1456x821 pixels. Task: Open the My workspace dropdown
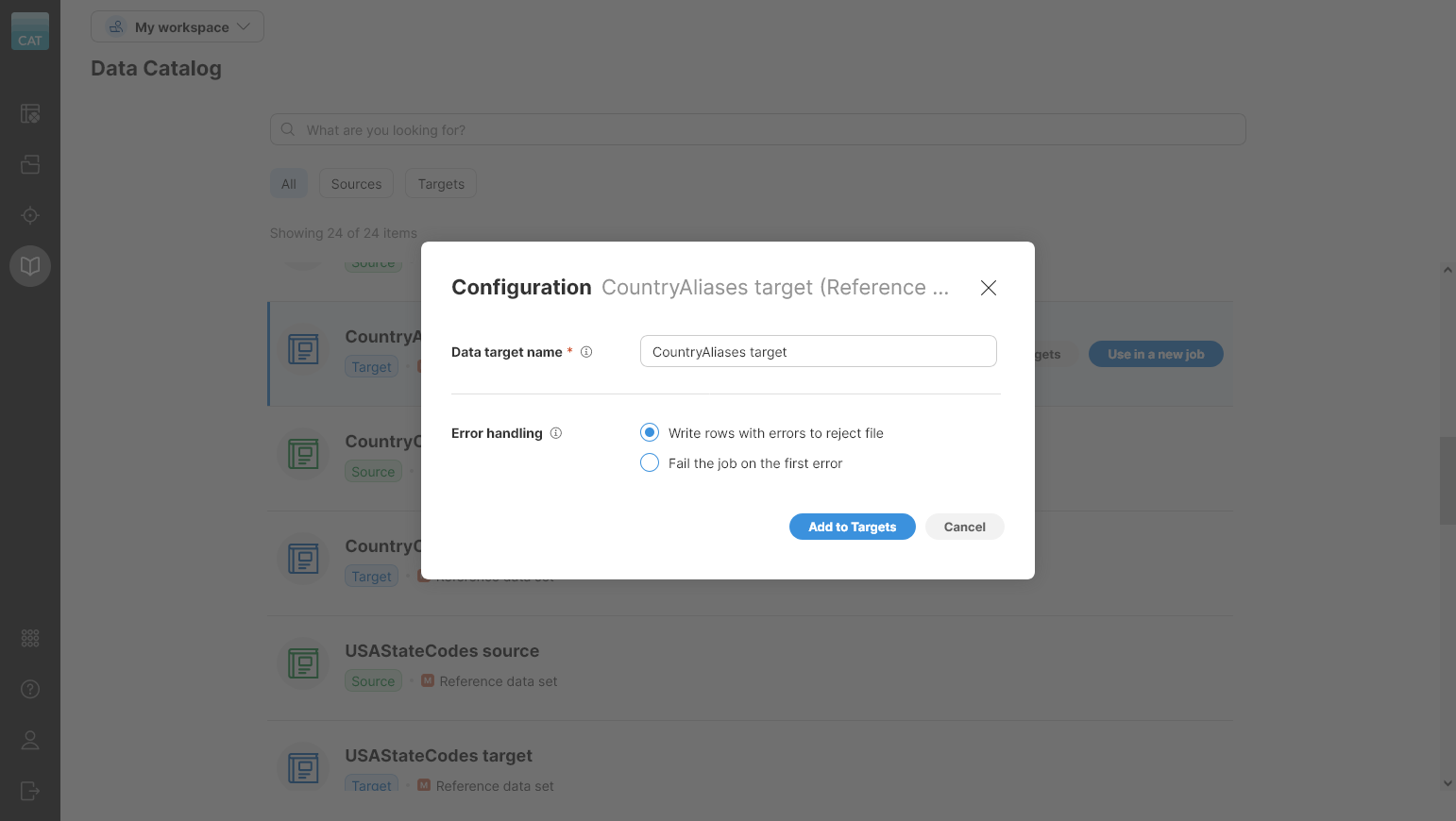[x=177, y=26]
